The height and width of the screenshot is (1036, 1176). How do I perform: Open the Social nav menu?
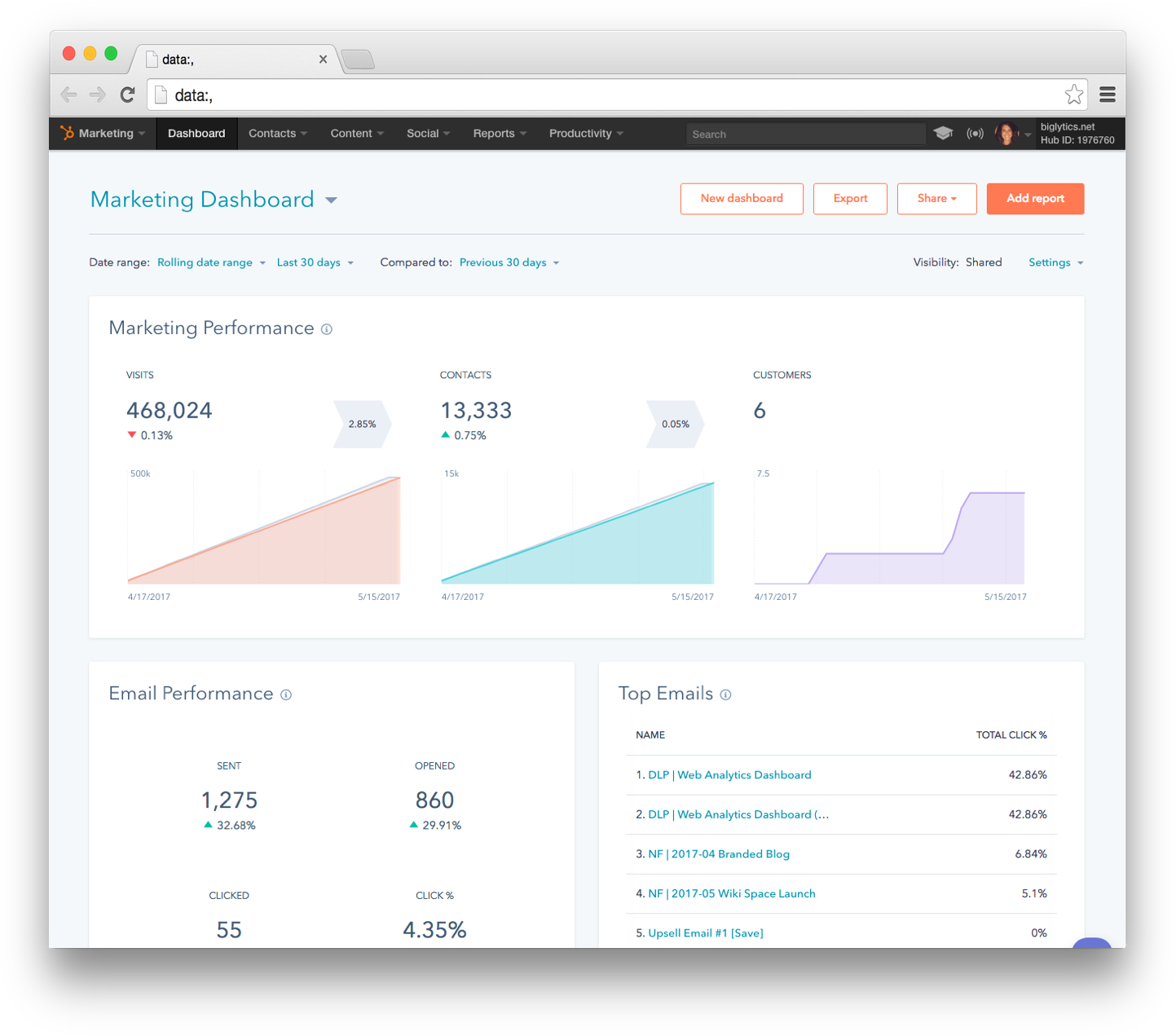point(428,134)
